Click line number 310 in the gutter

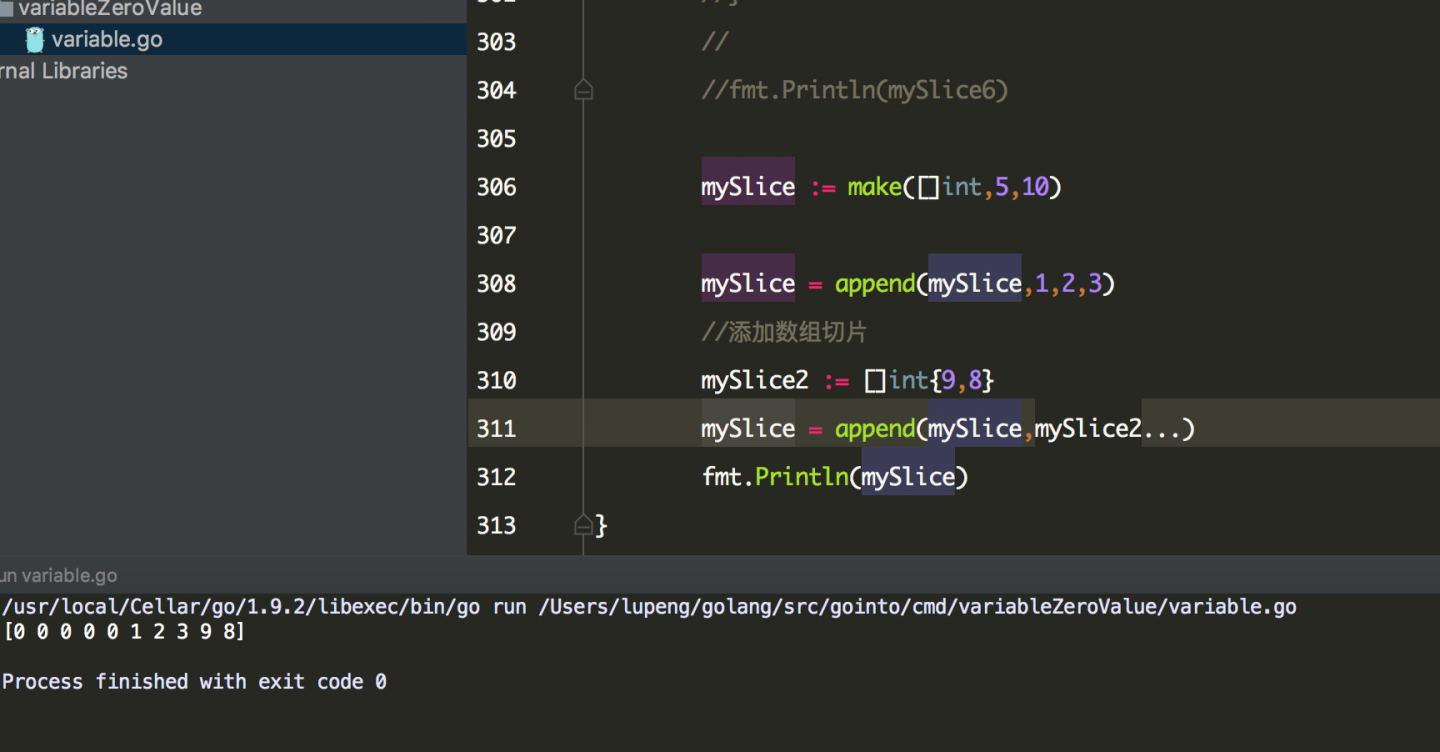click(x=497, y=381)
